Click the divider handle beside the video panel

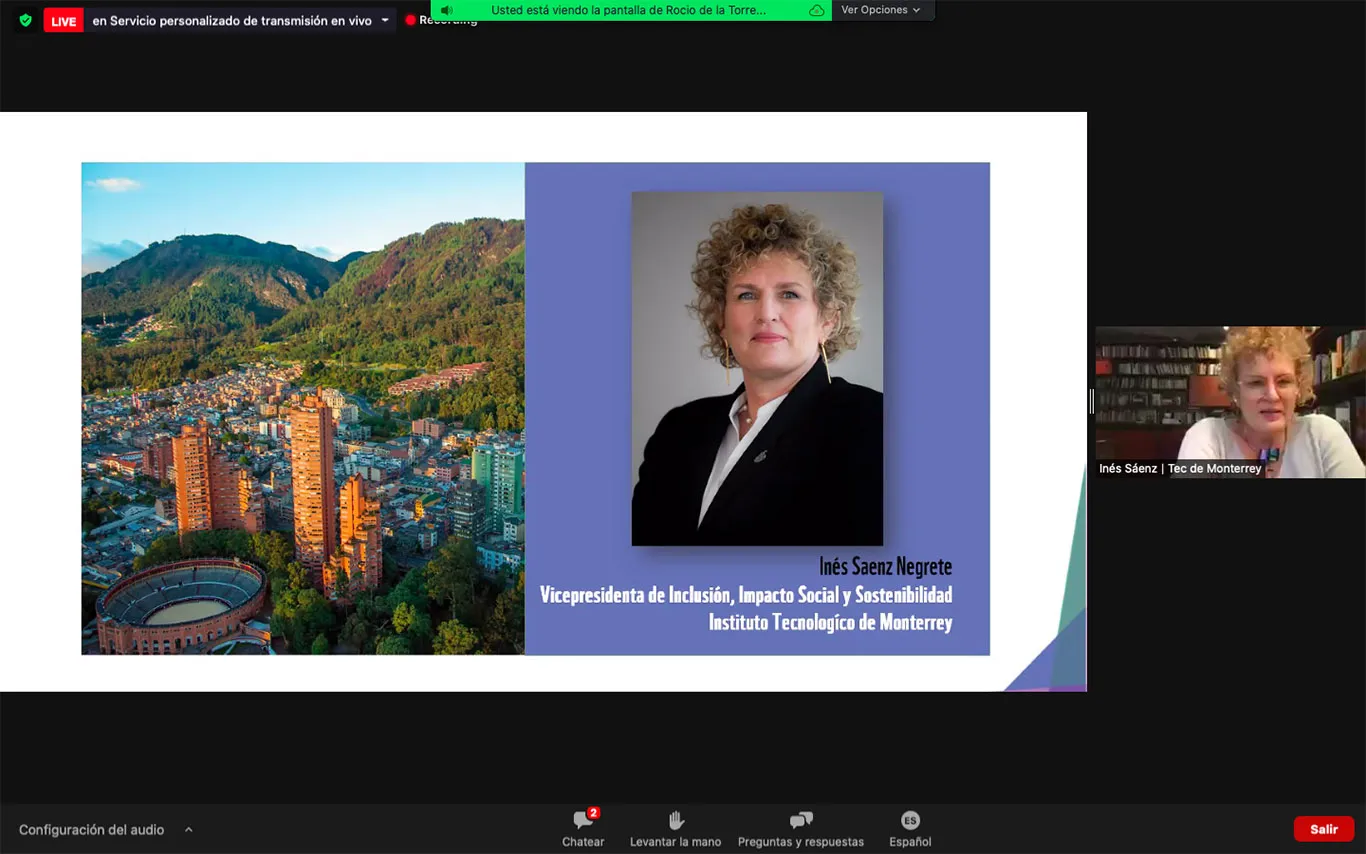1091,401
